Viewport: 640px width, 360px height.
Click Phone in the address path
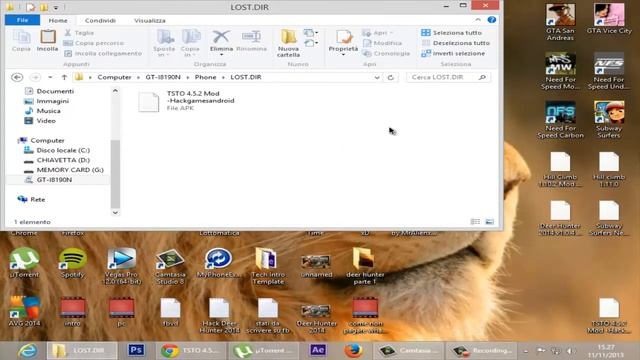205,77
